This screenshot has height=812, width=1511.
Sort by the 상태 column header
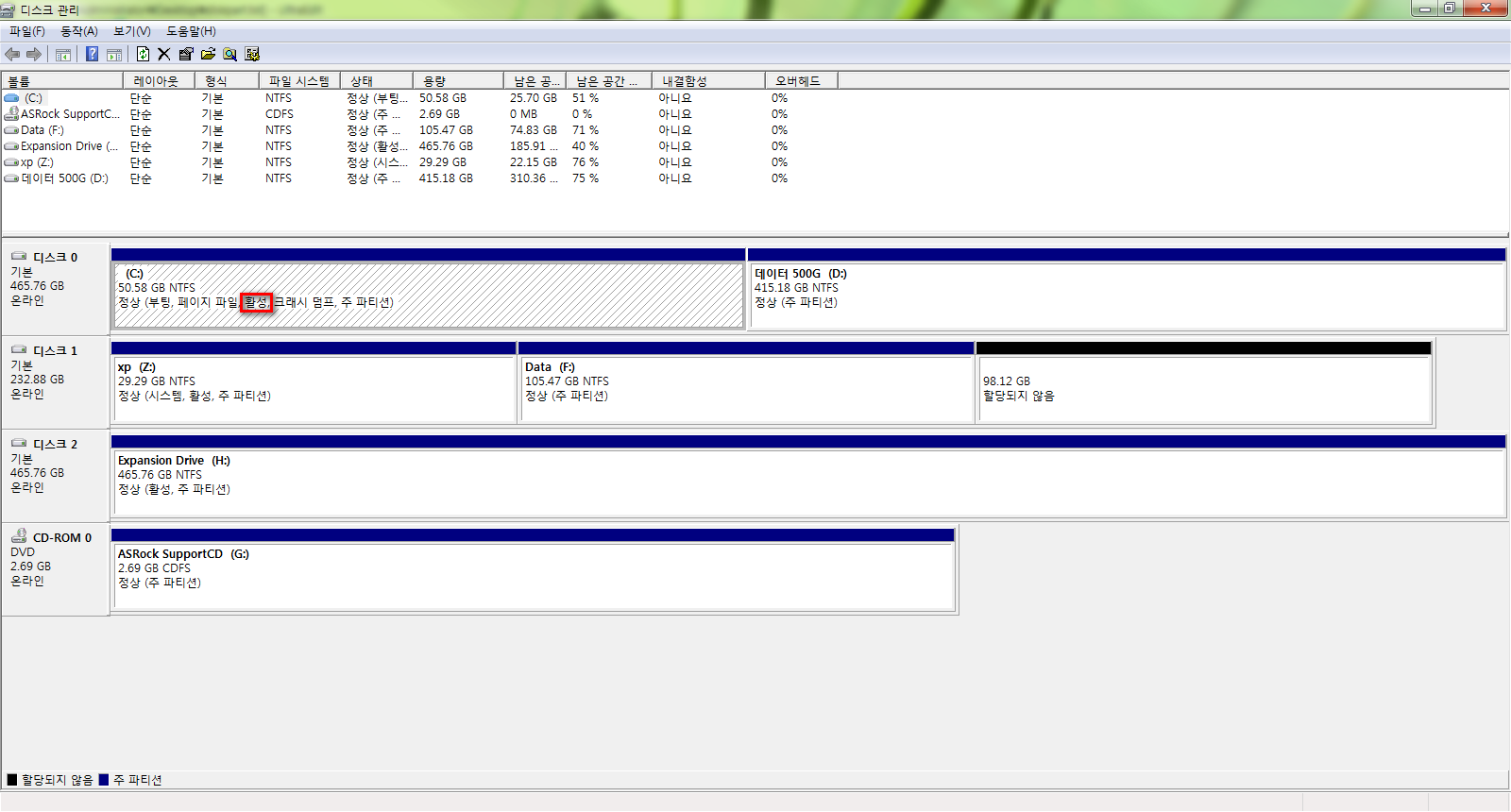377,81
